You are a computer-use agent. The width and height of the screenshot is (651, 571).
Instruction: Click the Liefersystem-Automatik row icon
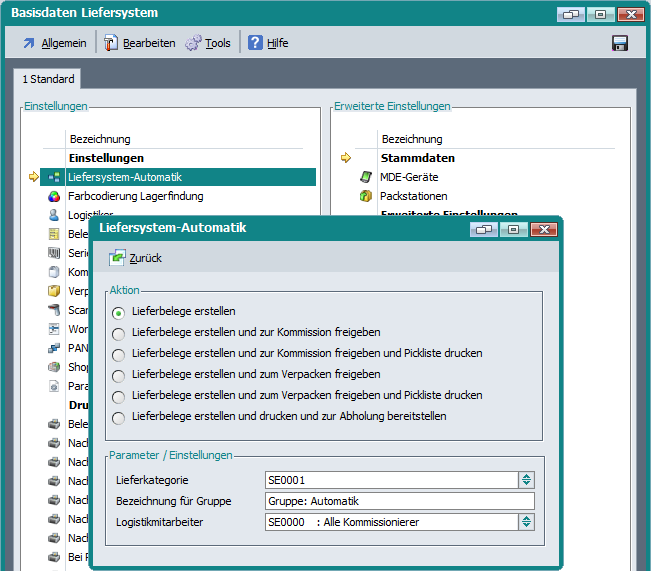[54, 177]
